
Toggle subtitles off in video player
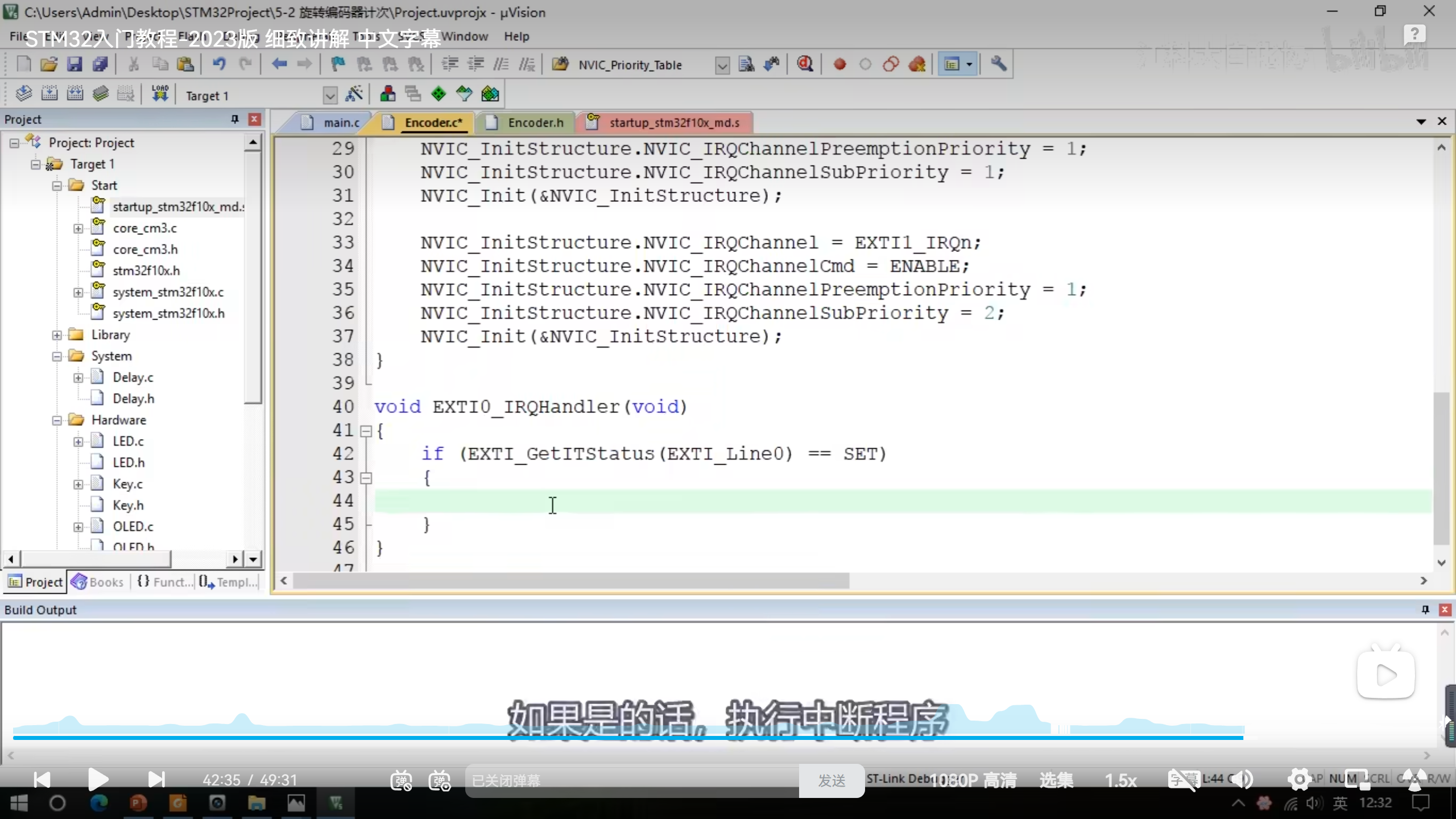click(1183, 779)
